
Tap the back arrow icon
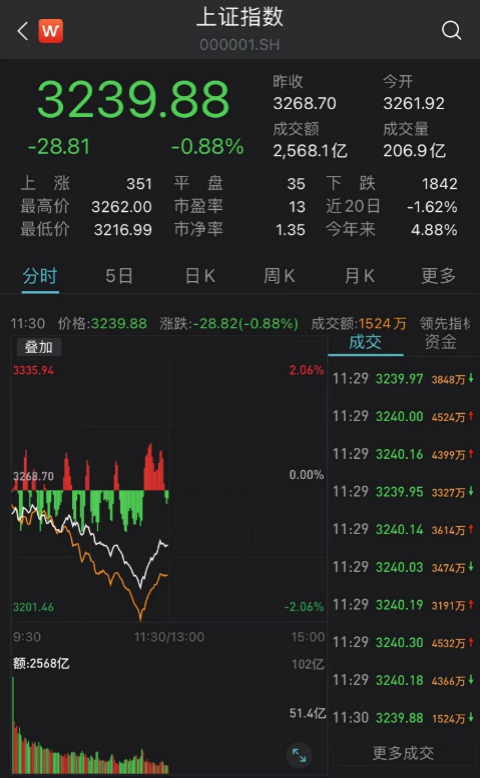coord(23,31)
